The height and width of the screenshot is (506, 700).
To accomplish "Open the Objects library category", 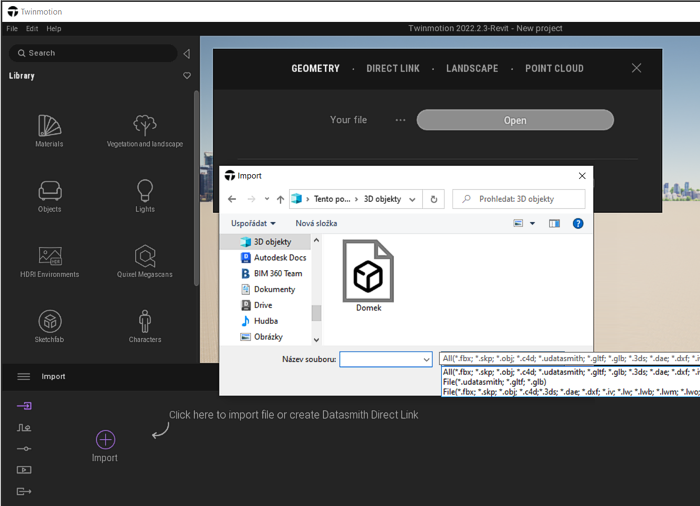I will tap(50, 196).
